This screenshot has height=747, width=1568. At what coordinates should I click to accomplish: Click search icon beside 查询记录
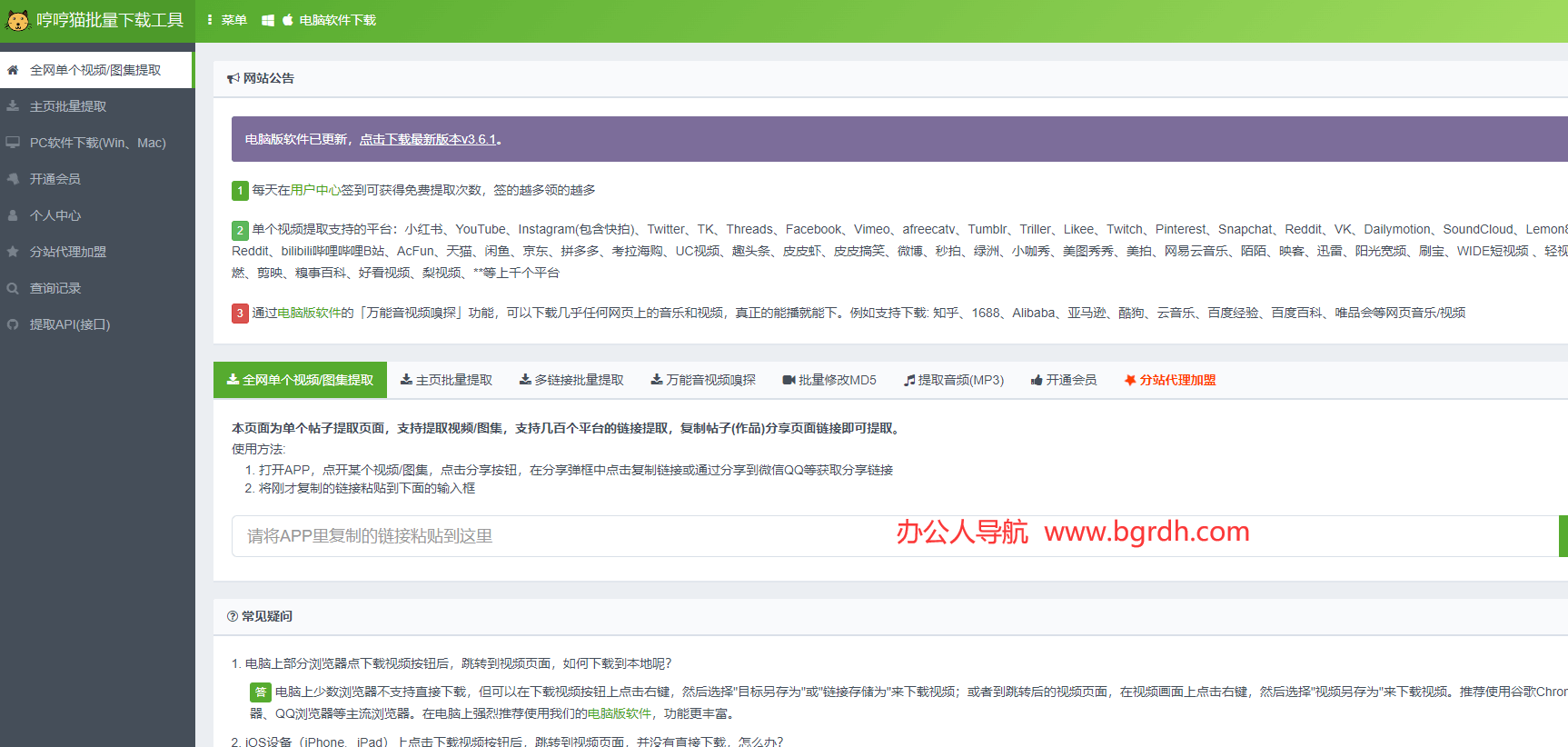[13, 288]
